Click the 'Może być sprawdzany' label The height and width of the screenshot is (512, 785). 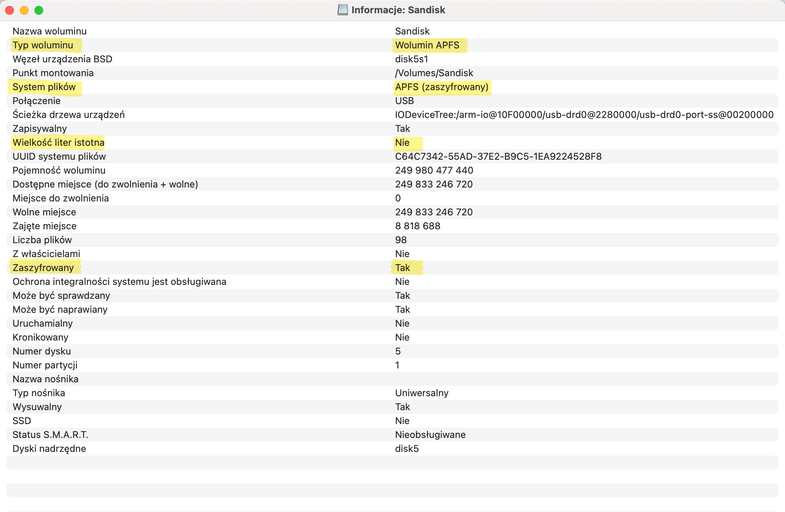(x=61, y=296)
